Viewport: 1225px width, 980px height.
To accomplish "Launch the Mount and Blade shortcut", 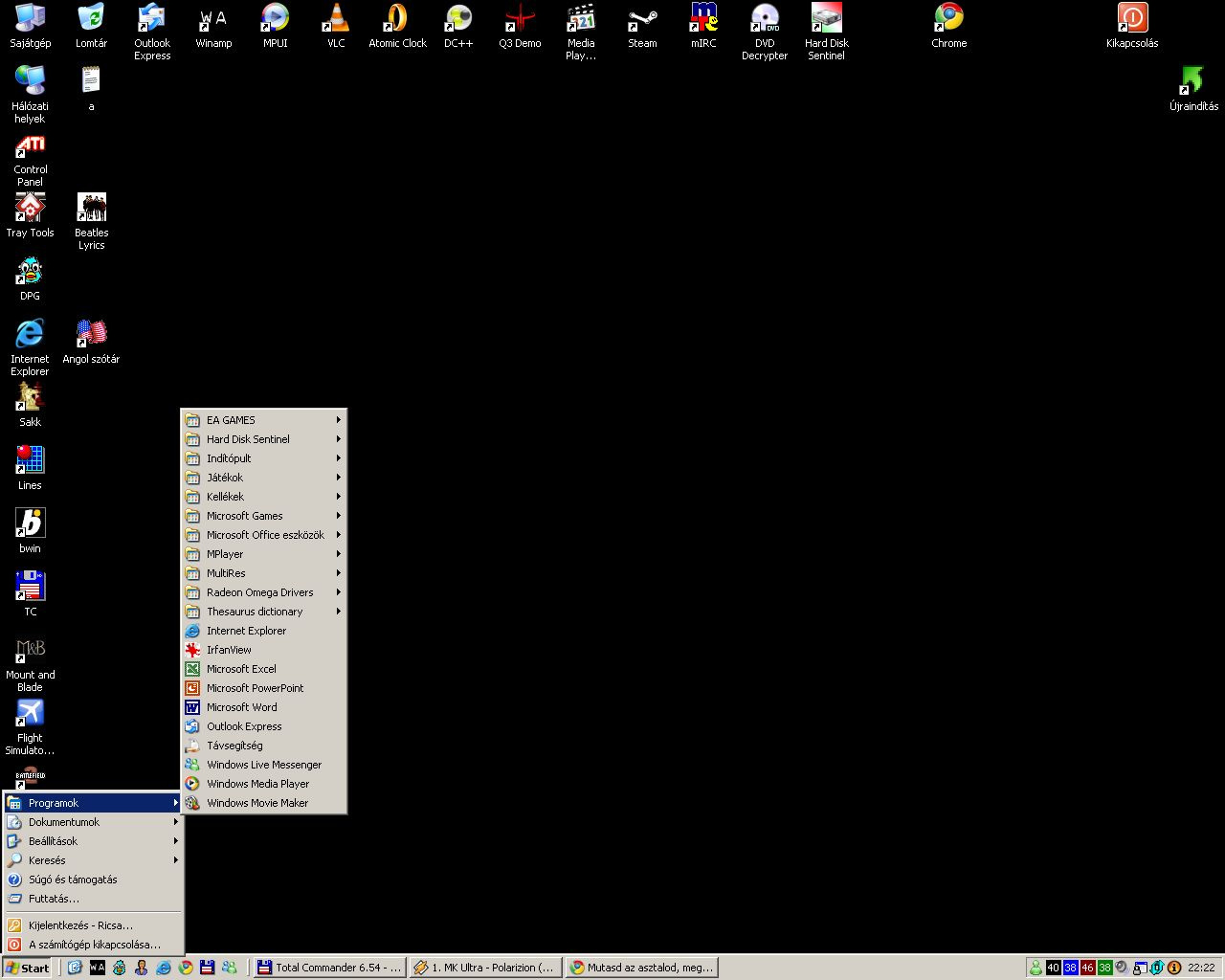I will [x=30, y=663].
